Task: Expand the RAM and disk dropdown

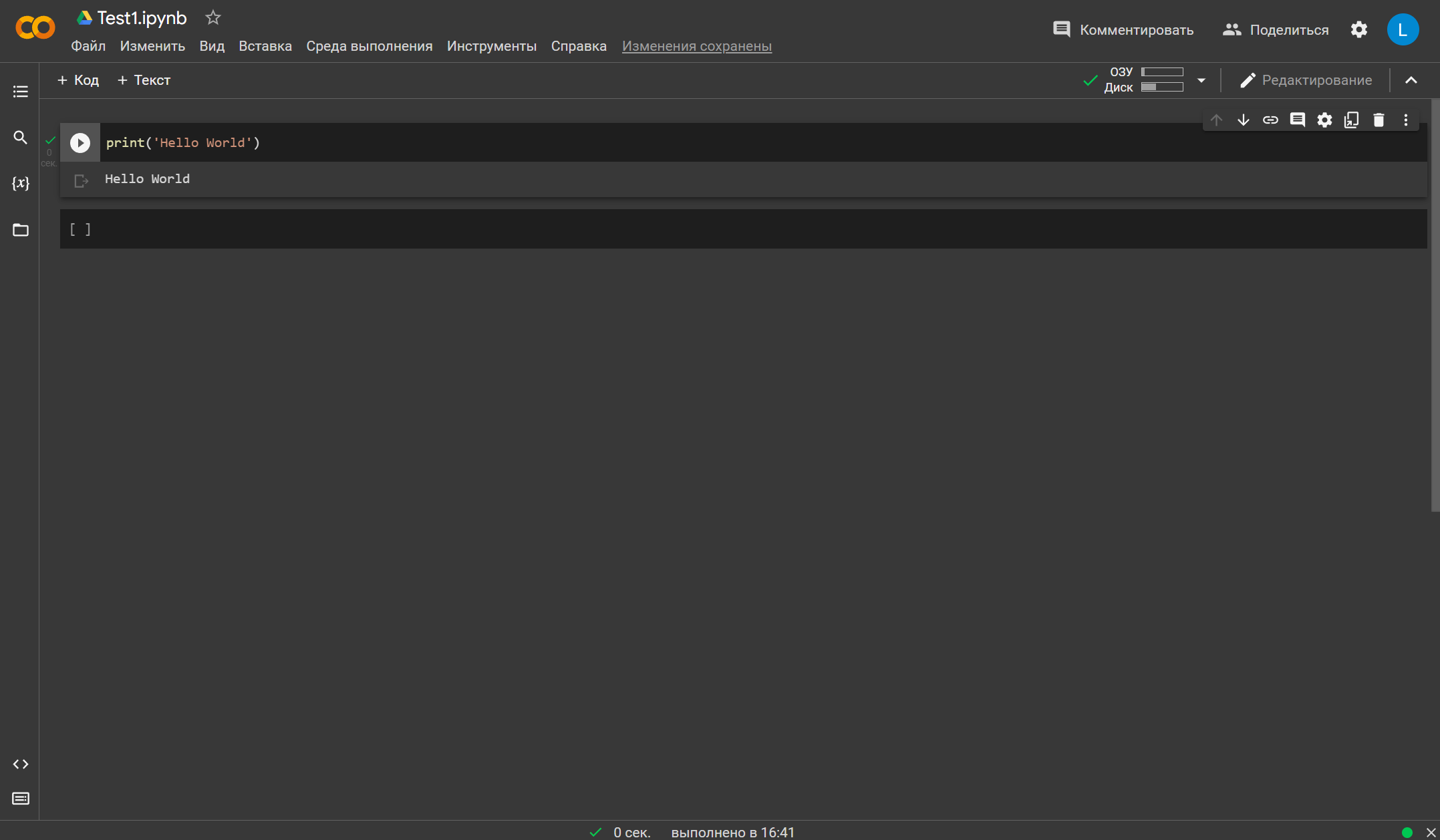Action: 1201,80
